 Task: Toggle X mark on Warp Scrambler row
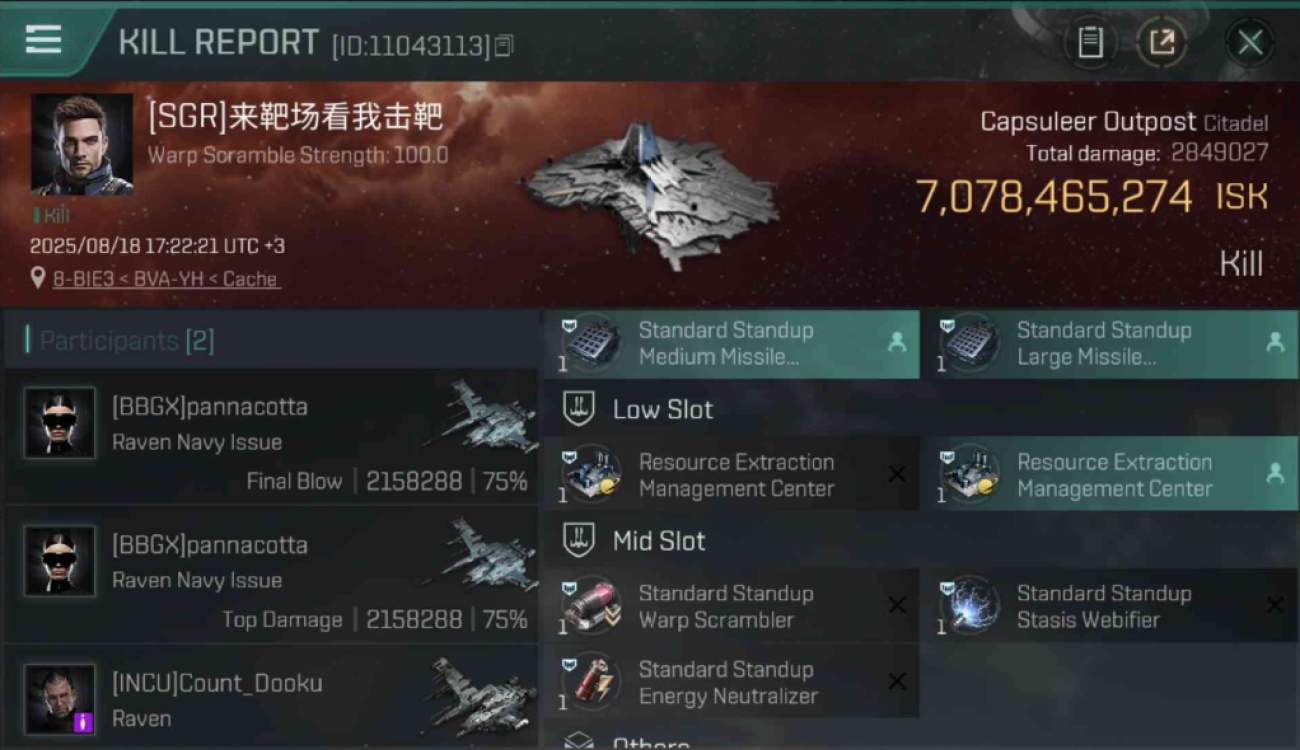point(897,605)
